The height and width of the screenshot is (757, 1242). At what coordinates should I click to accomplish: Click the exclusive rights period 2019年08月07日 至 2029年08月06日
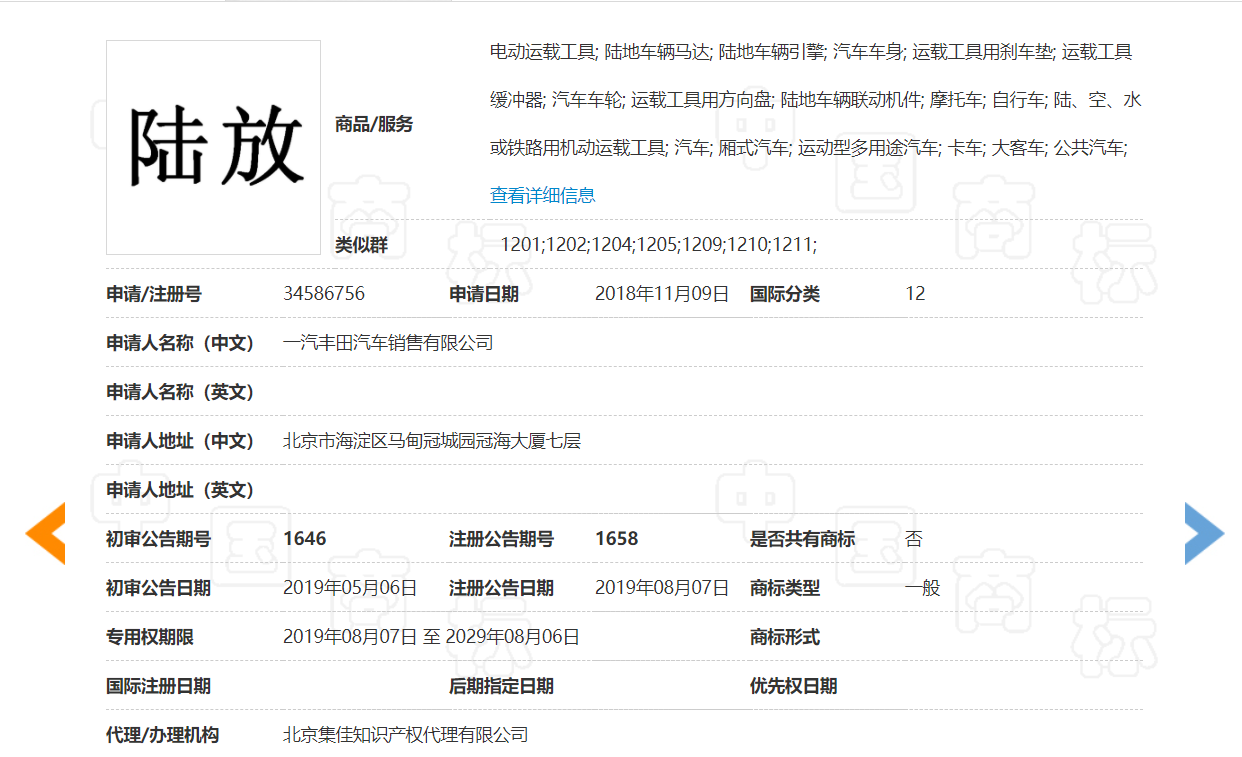pyautogui.click(x=431, y=637)
